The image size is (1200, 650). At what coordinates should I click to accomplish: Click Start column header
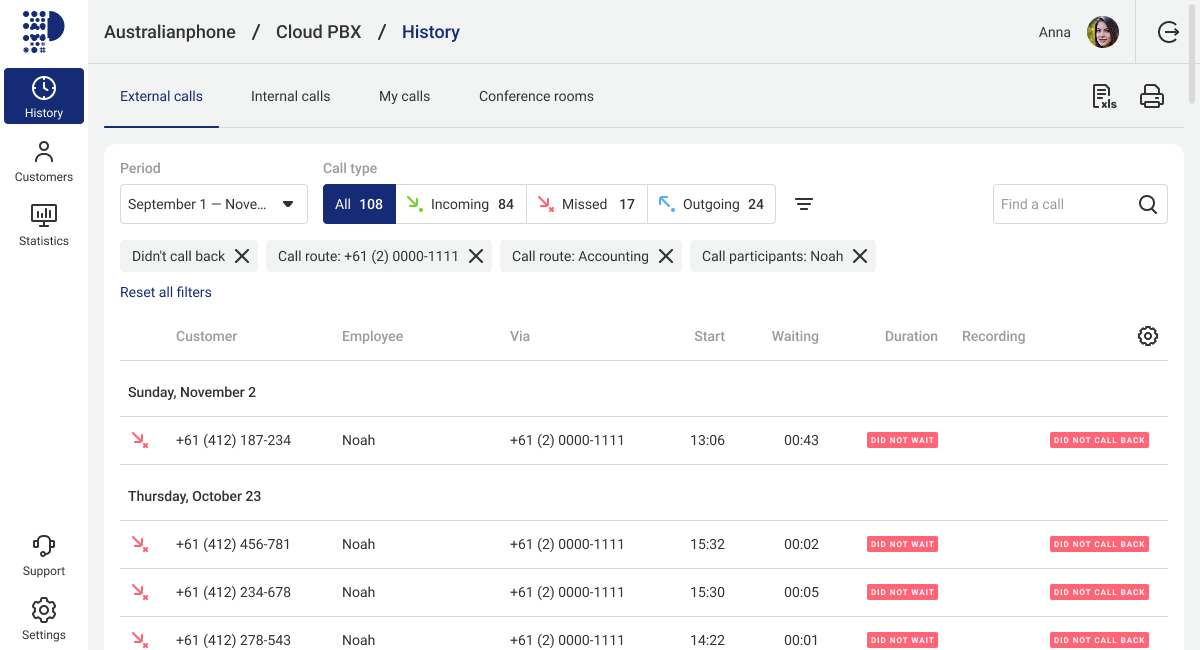709,336
